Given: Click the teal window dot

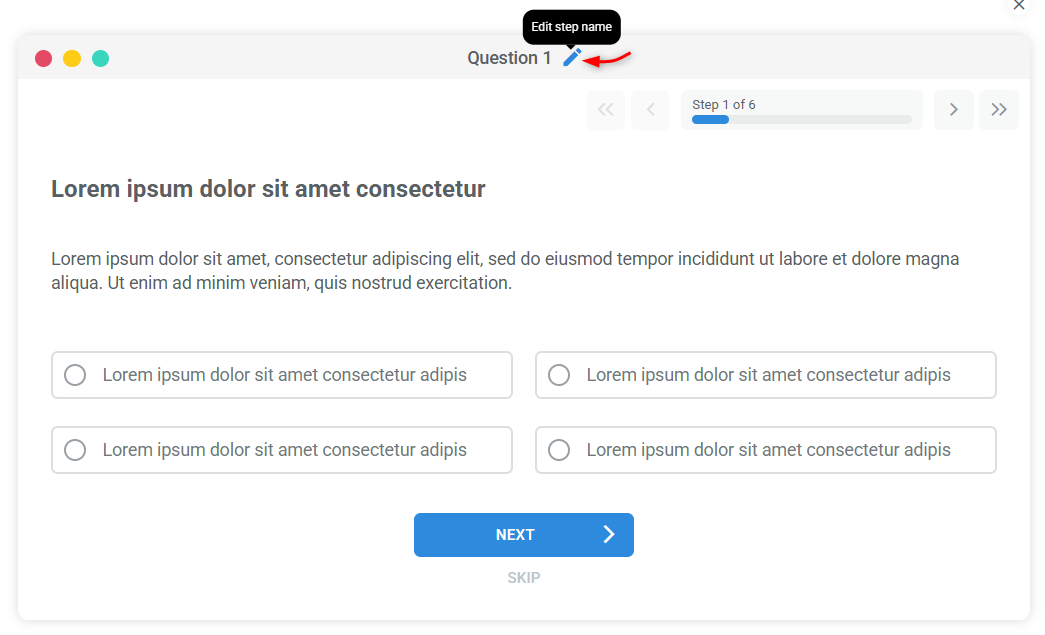Looking at the screenshot, I should (100, 58).
